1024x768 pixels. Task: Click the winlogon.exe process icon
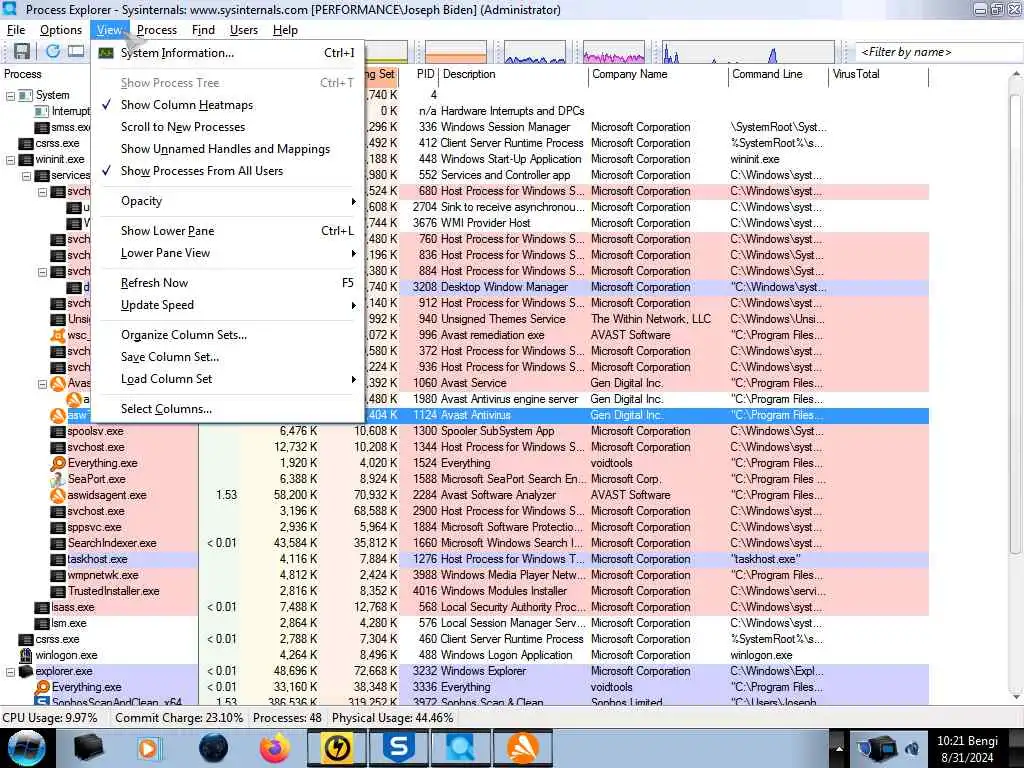pos(26,655)
